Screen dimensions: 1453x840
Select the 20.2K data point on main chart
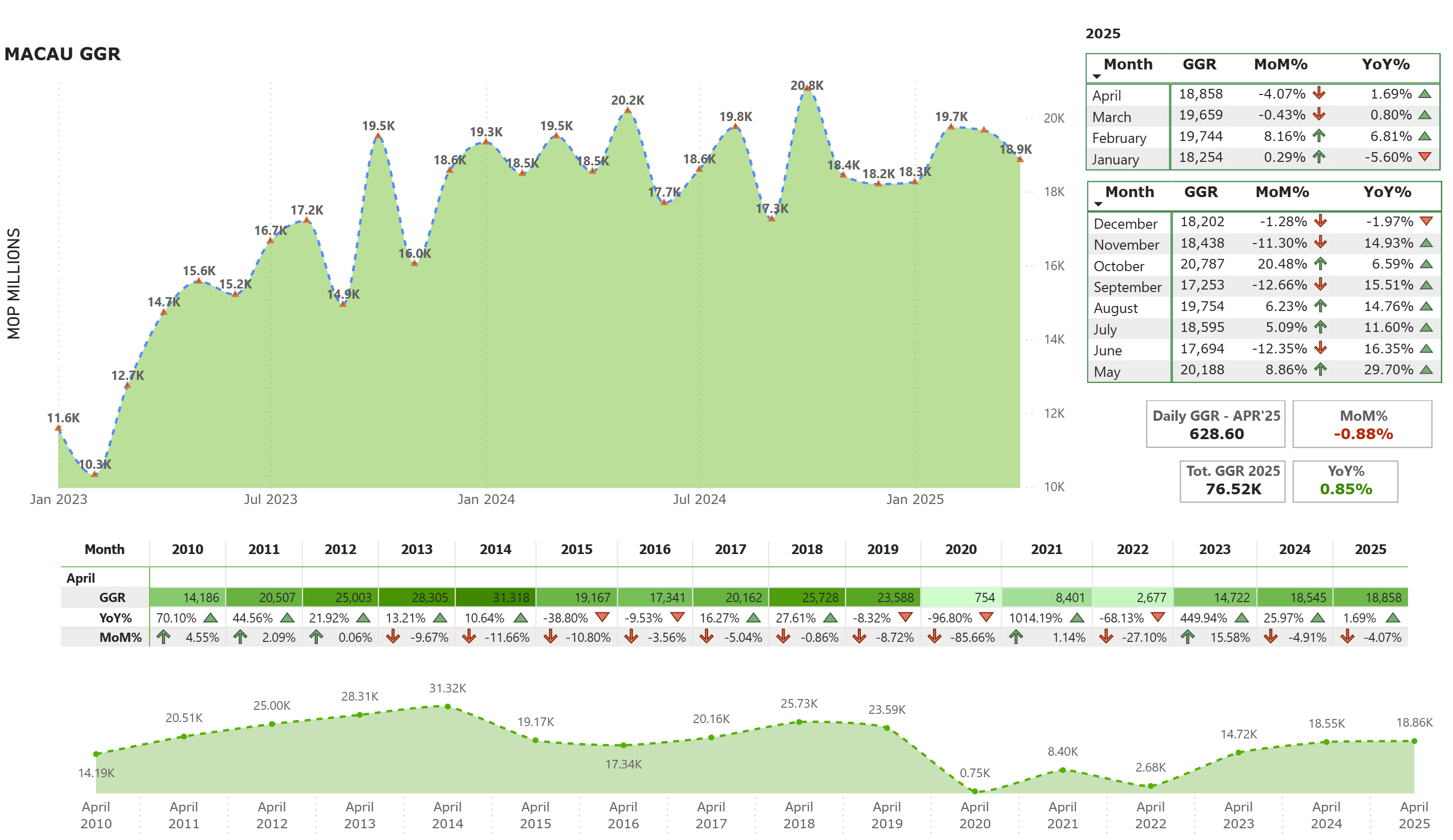627,110
